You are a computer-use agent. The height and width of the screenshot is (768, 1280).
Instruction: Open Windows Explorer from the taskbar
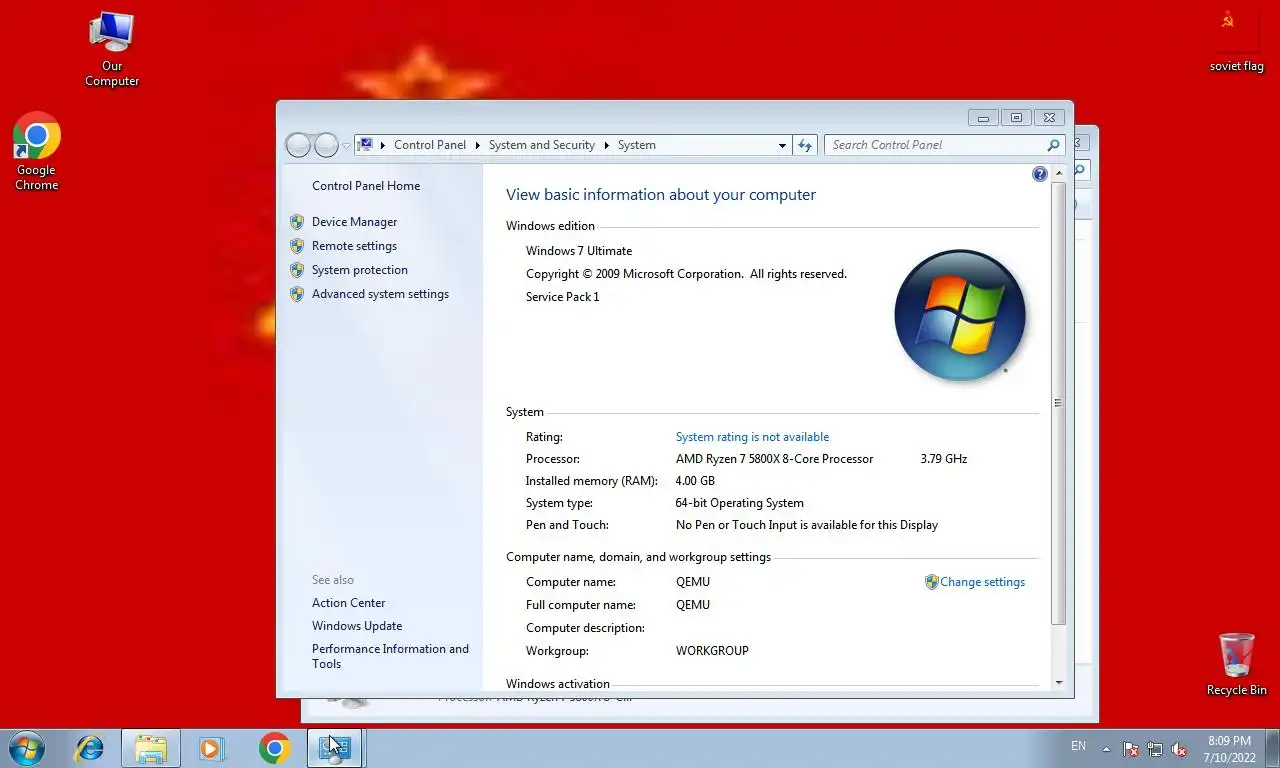[x=151, y=748]
